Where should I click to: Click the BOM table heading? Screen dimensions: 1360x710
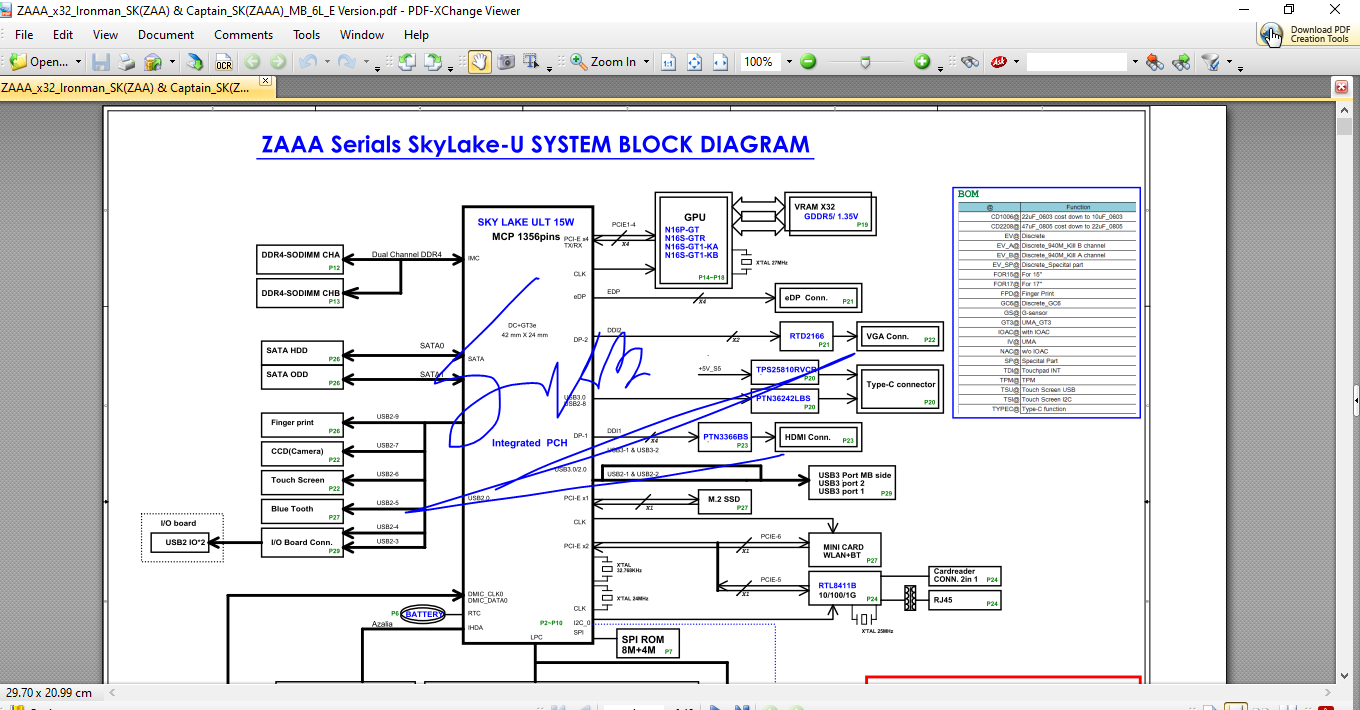pos(969,194)
